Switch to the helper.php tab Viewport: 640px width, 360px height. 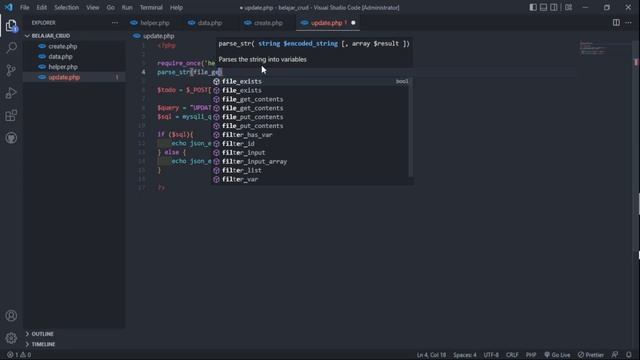(x=155, y=23)
